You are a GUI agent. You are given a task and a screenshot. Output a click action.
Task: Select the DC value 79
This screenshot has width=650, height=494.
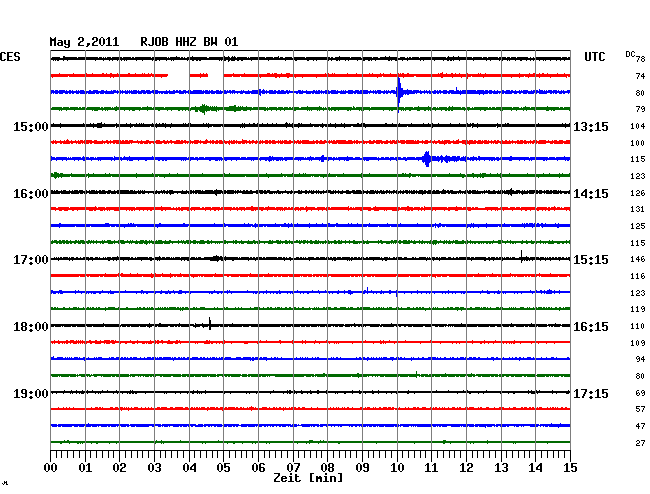640,109
